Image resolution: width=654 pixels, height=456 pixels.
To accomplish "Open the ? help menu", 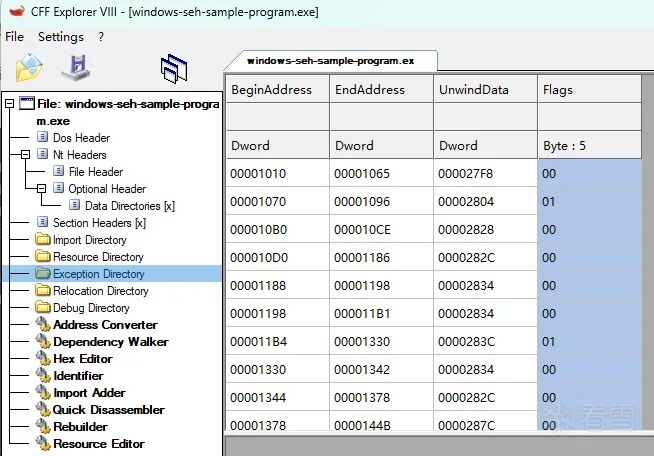I will pyautogui.click(x=101, y=37).
